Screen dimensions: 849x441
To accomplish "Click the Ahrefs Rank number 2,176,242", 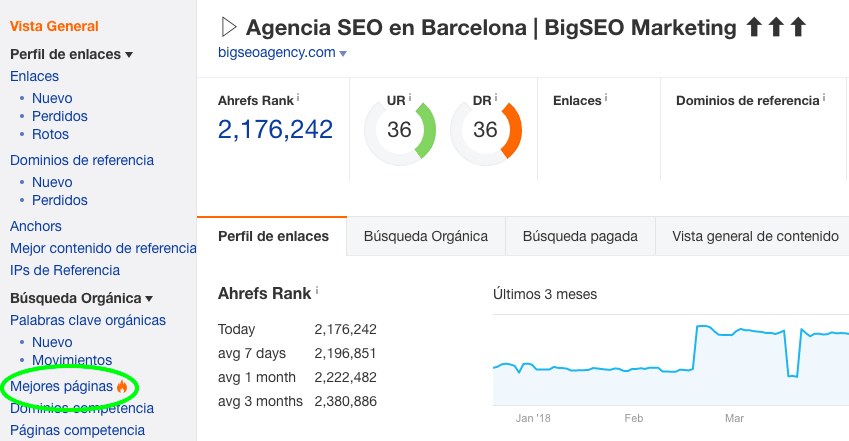I will [275, 129].
